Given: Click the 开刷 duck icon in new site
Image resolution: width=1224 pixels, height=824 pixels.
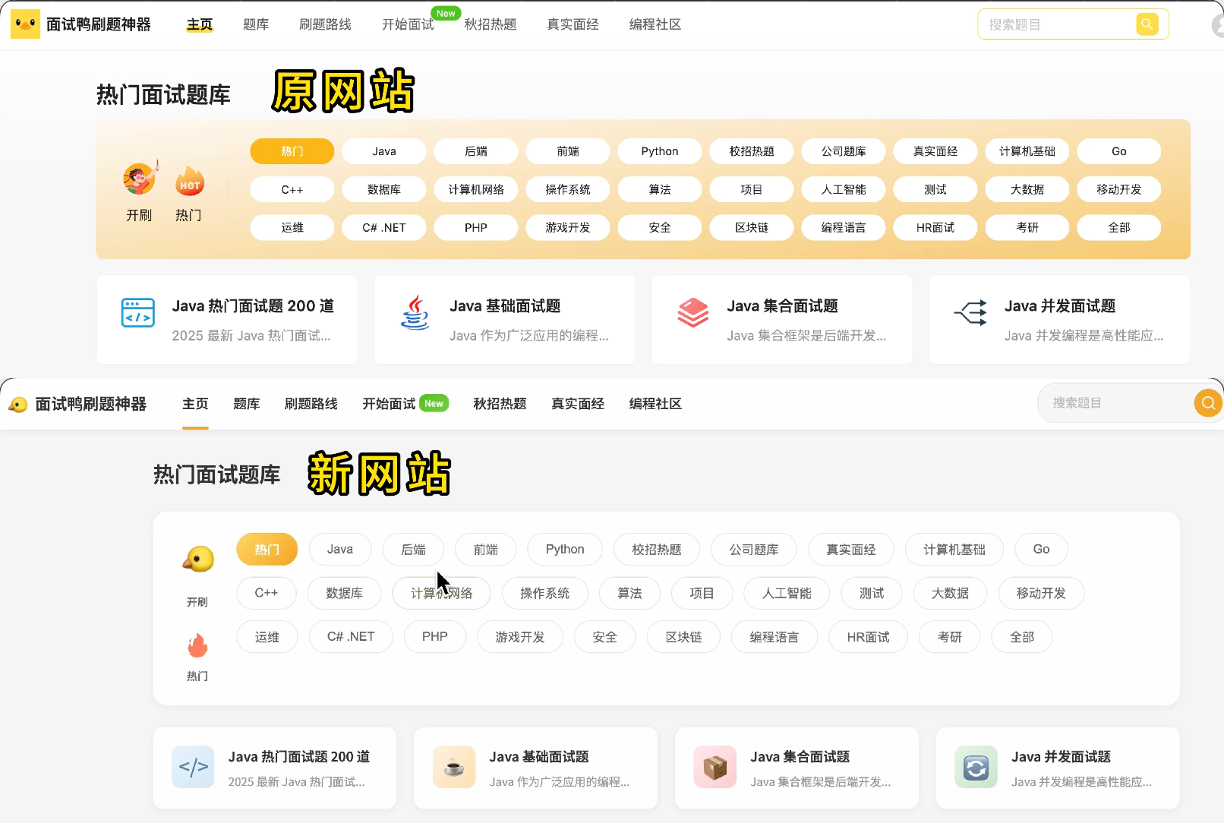Looking at the screenshot, I should [198, 560].
